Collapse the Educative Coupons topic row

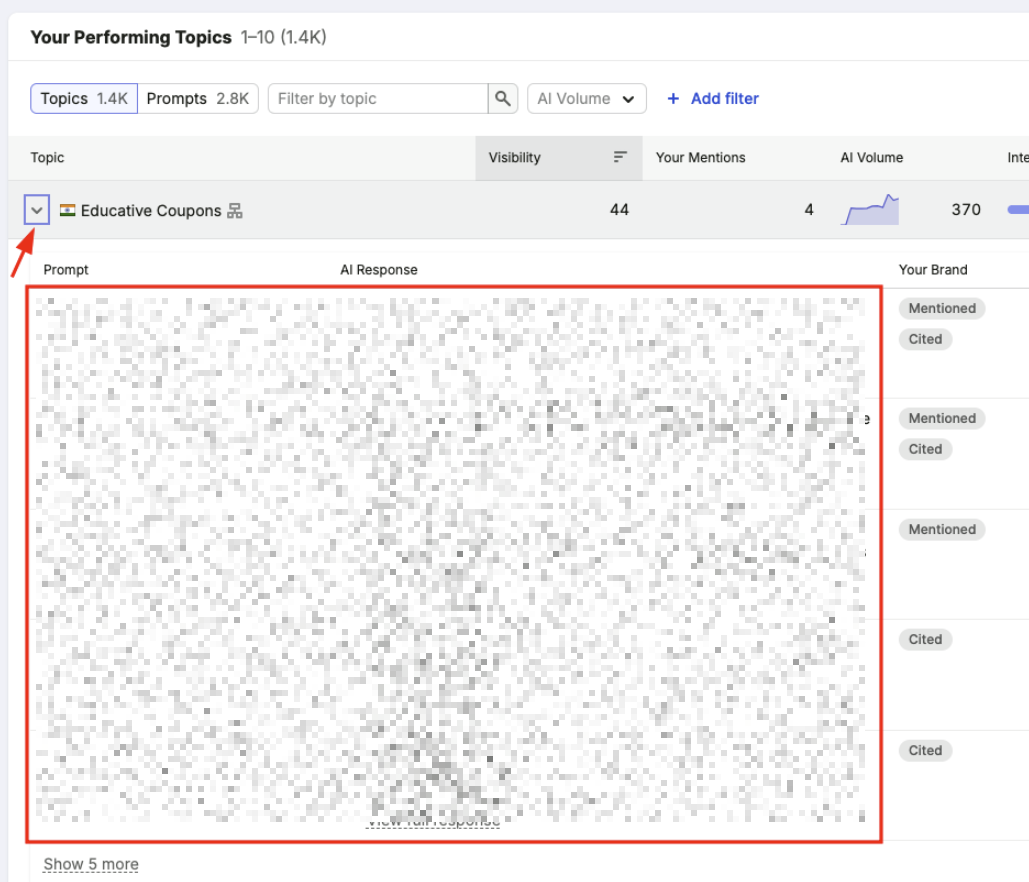[x=37, y=210]
